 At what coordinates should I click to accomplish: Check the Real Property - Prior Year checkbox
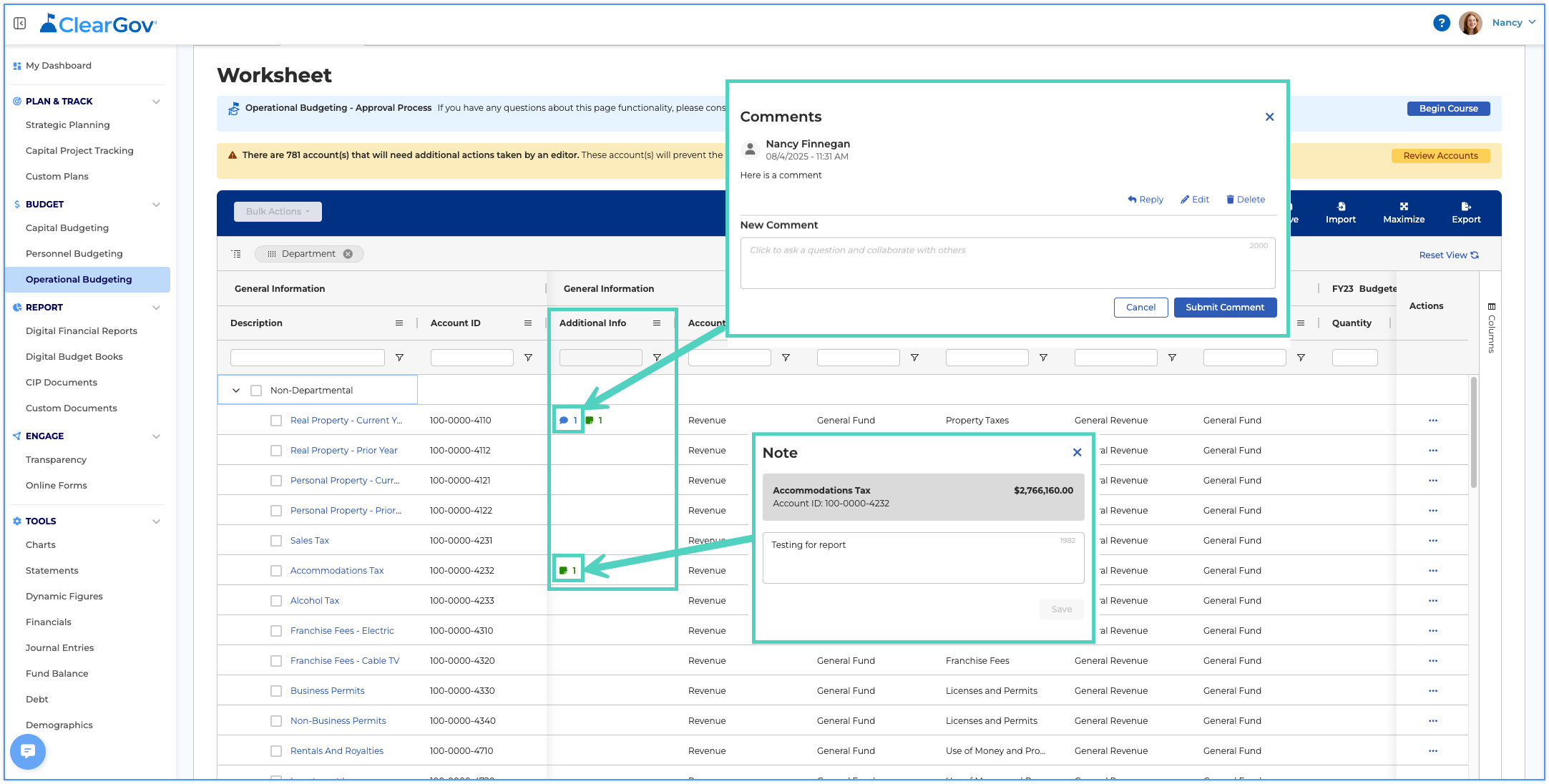[x=276, y=451]
